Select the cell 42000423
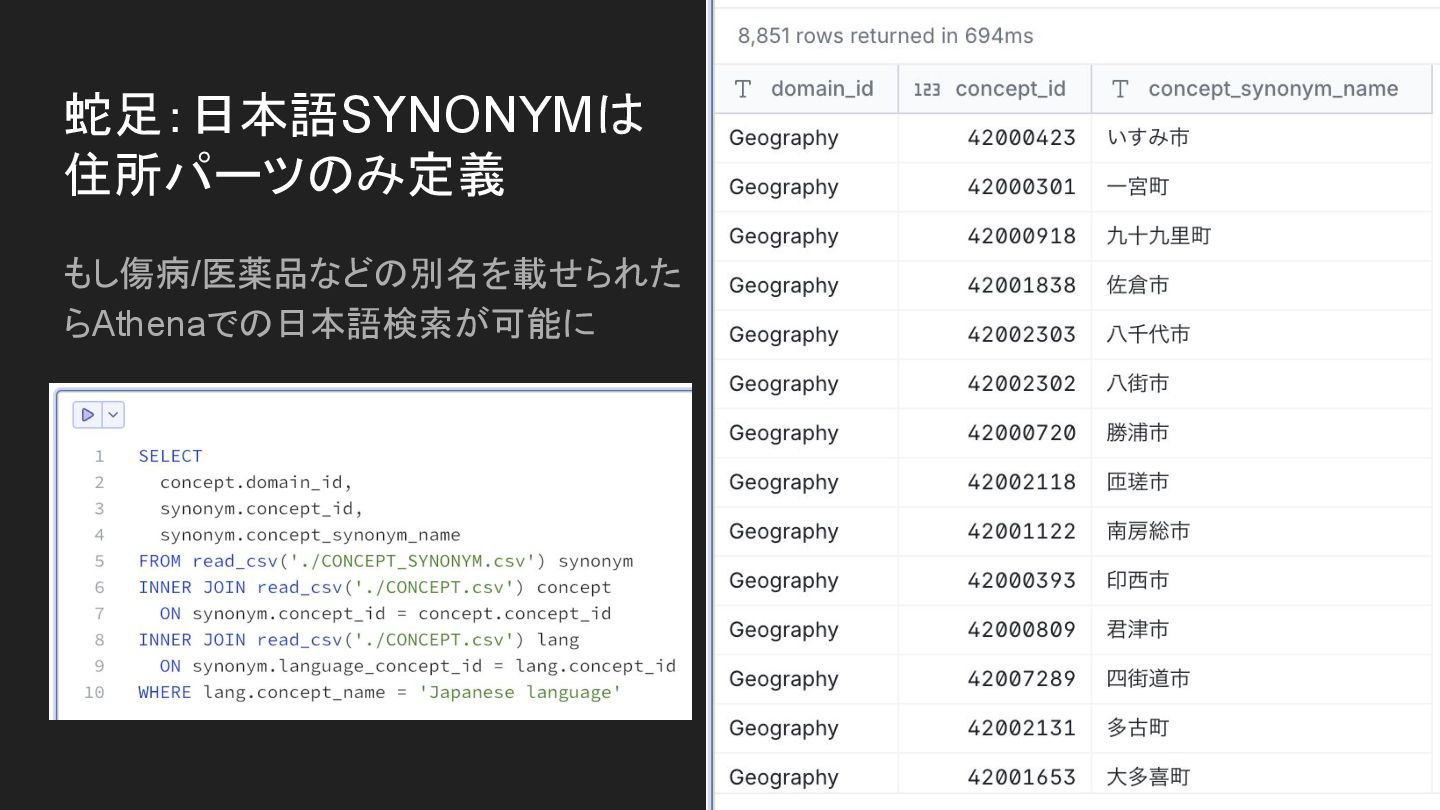Screen dimensions: 1440x810 (x=995, y=138)
